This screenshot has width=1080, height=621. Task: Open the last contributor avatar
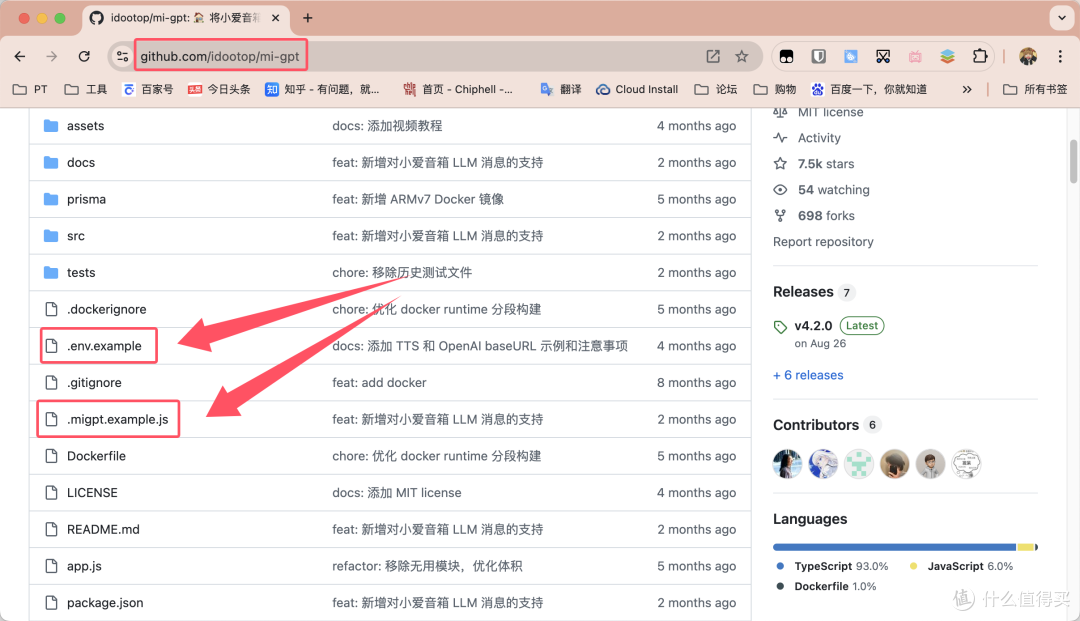pos(966,464)
